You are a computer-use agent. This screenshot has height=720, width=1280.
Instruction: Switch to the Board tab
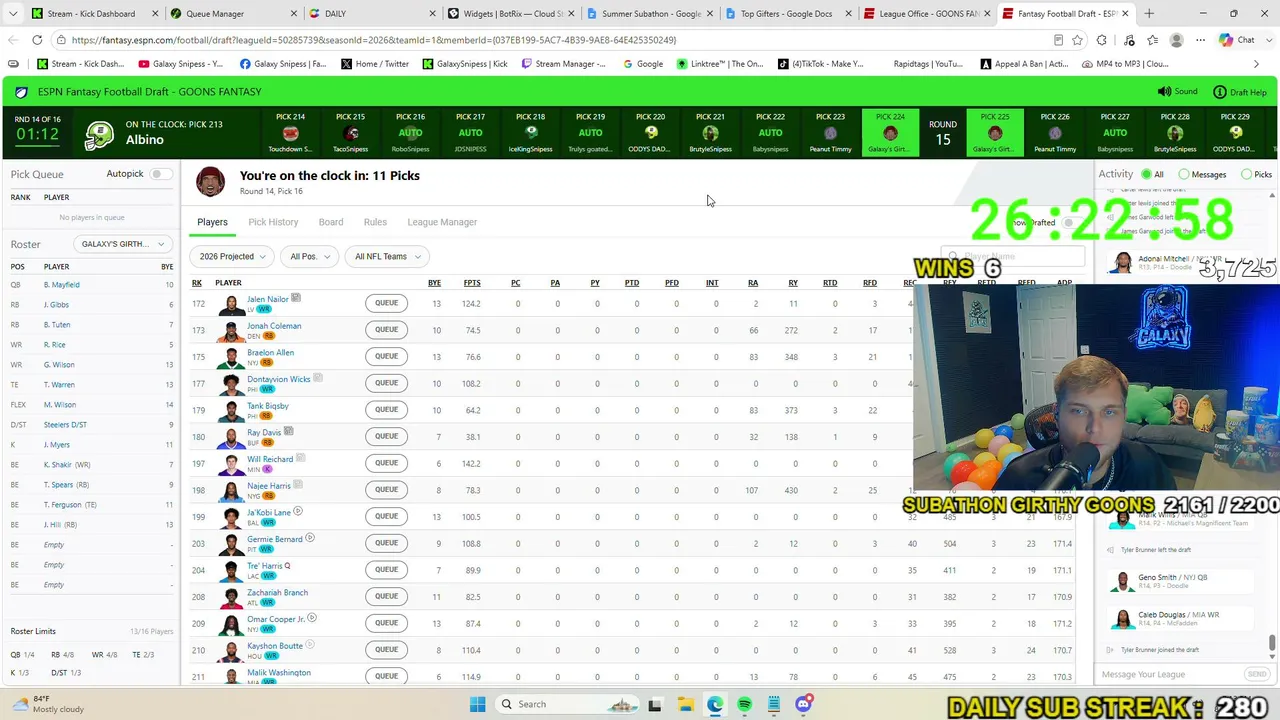pos(331,222)
